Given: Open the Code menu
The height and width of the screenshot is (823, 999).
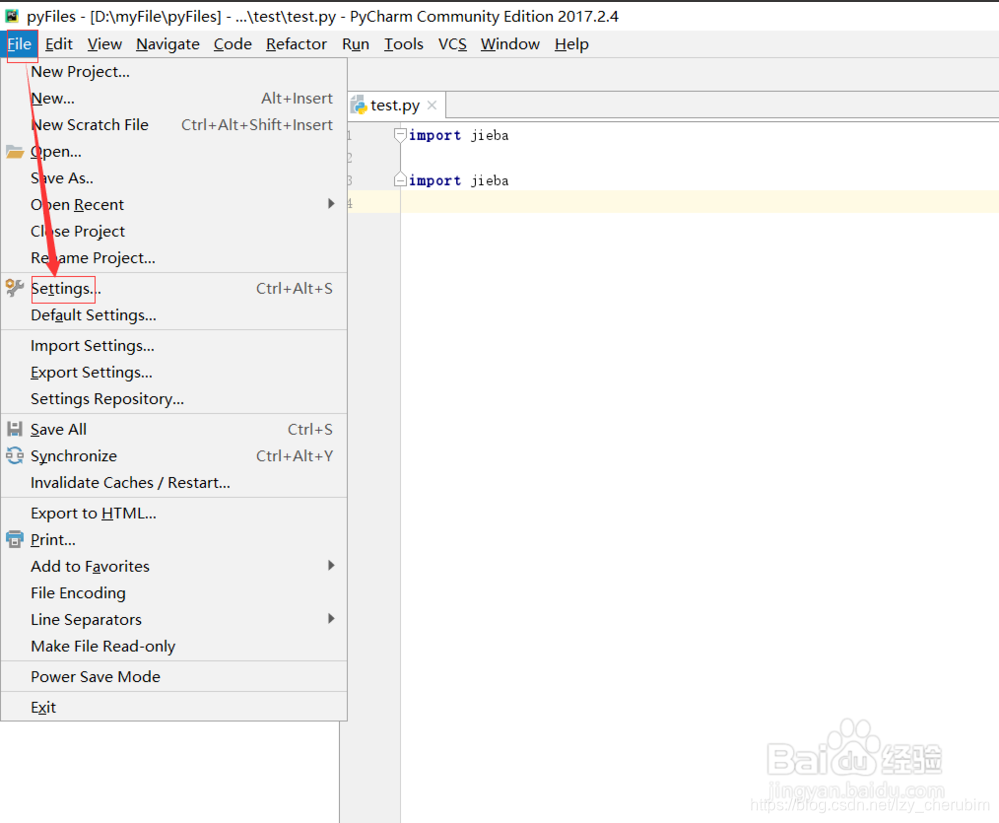Looking at the screenshot, I should (233, 44).
